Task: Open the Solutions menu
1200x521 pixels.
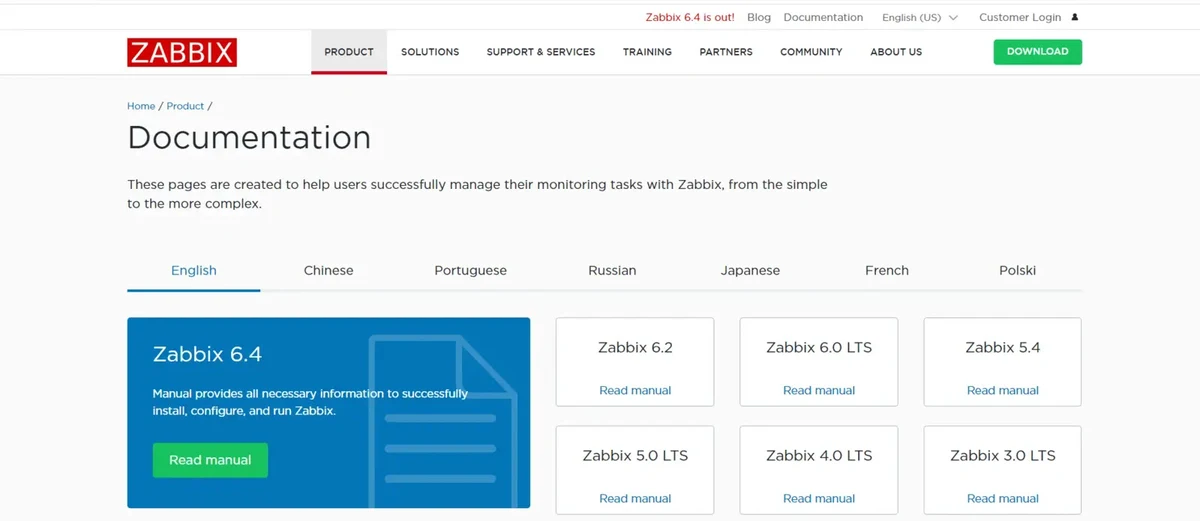Action: [430, 52]
